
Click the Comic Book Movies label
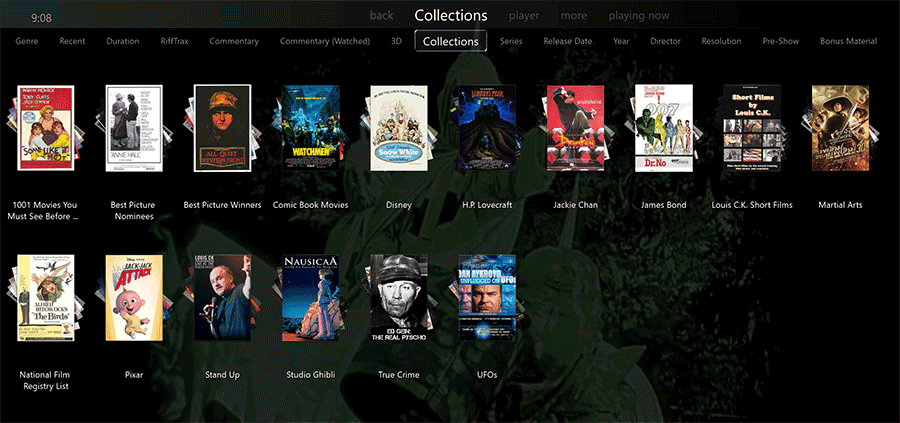[x=311, y=205]
